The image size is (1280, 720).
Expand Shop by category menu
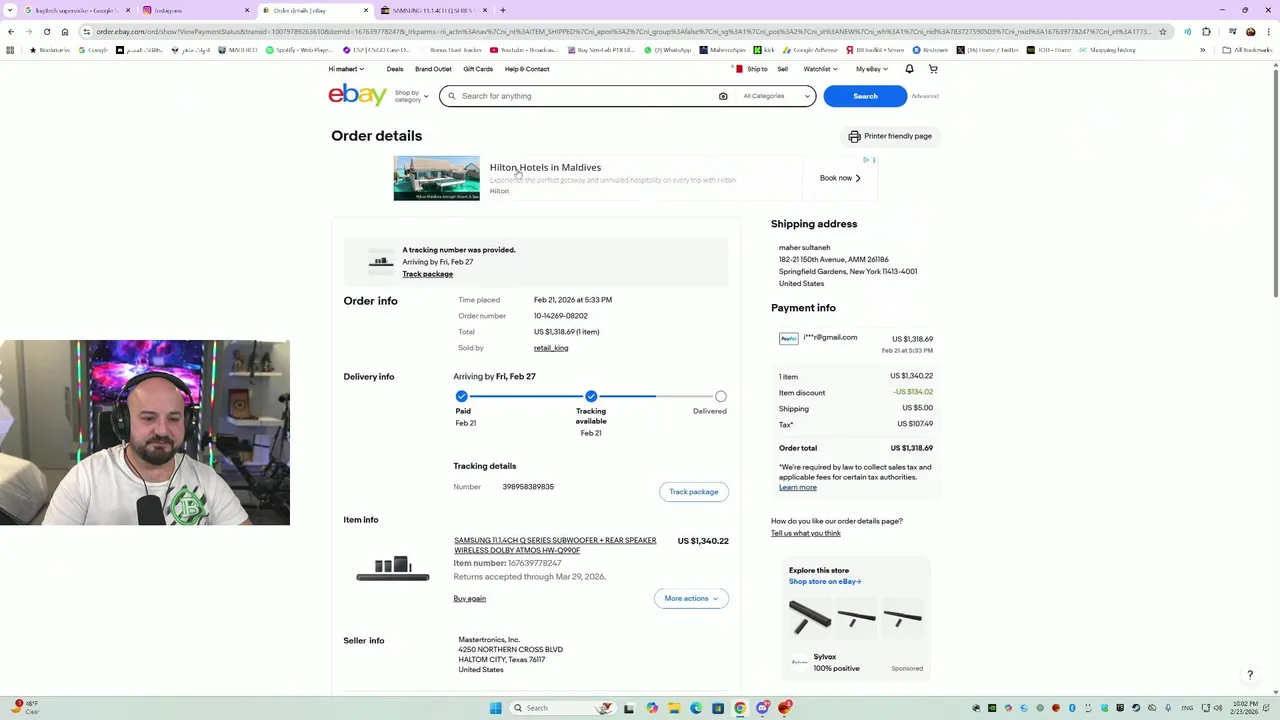pos(411,96)
